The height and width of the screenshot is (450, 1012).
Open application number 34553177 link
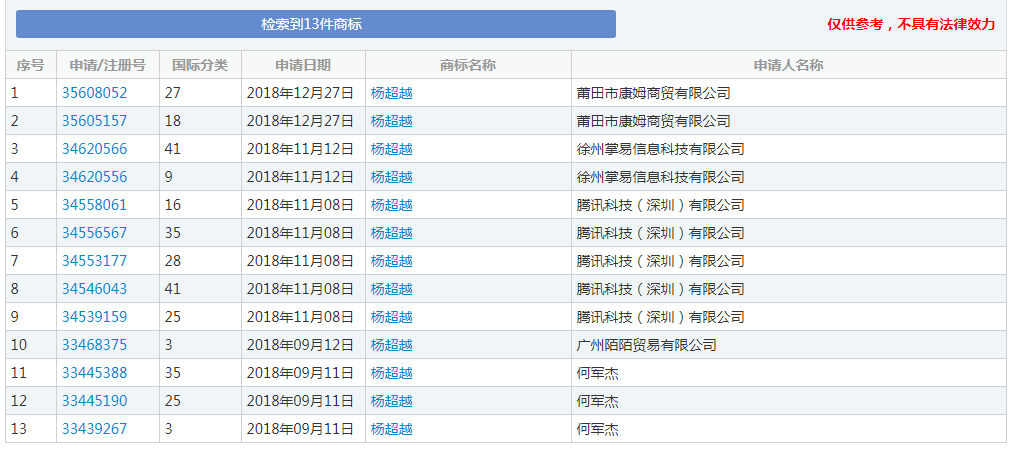point(95,261)
